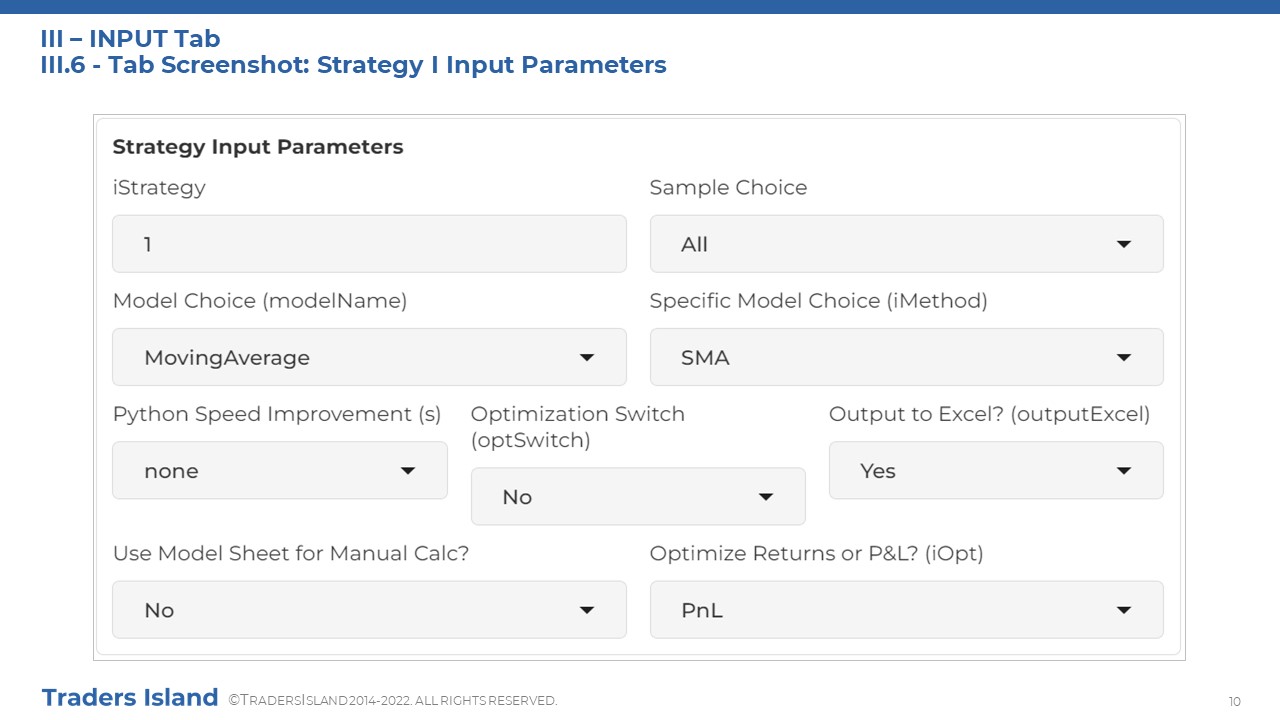The width and height of the screenshot is (1280, 720).
Task: Click the Traders Island logo text
Action: [130, 697]
